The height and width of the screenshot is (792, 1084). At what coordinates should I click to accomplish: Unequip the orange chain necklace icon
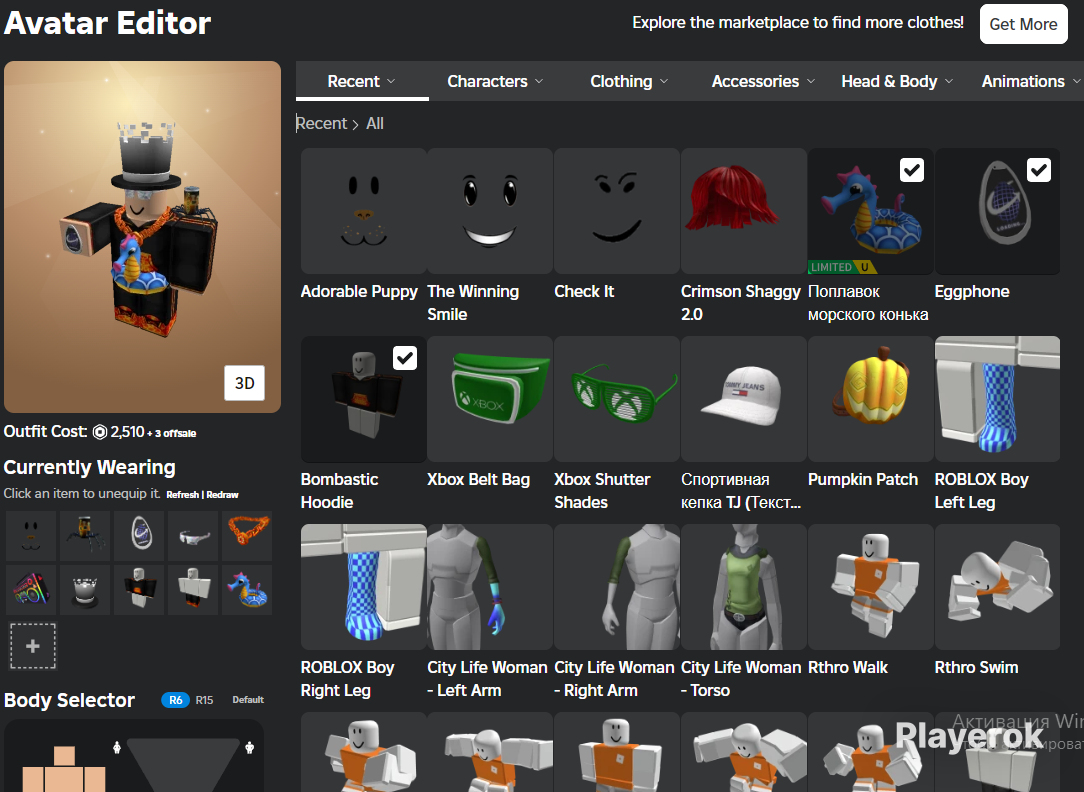tap(247, 536)
